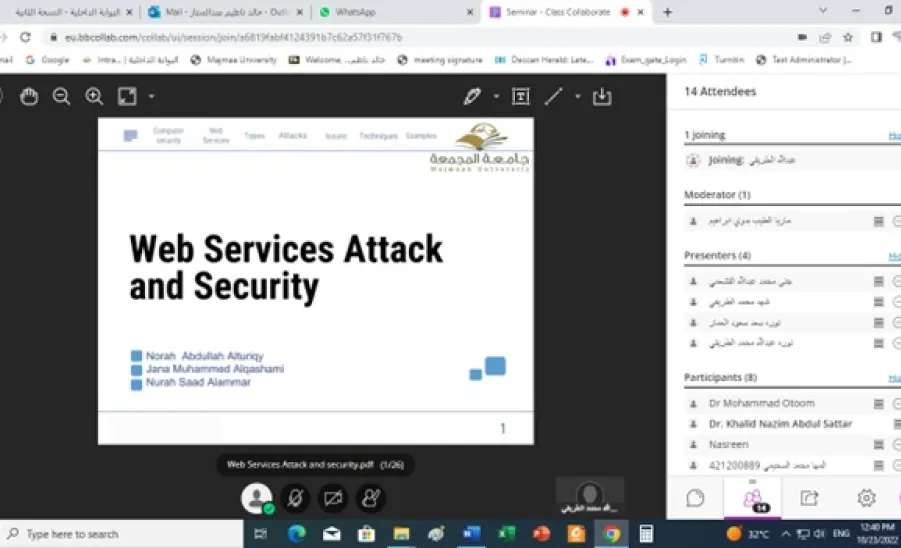Click the Windows taskbar search box
901x548 pixels.
(x=122, y=534)
